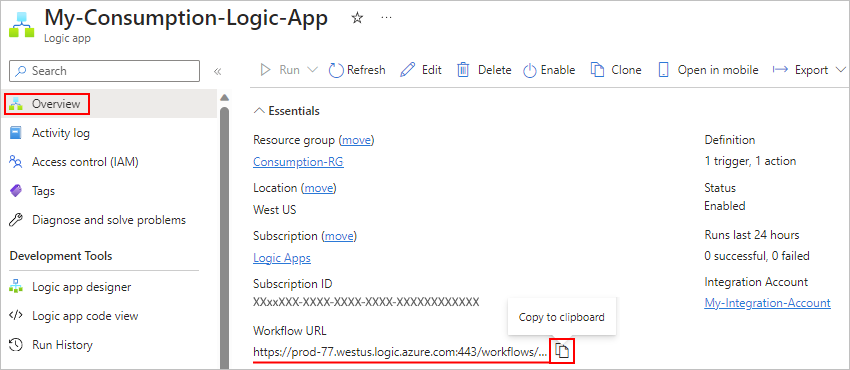Click the Run History clock icon
This screenshot has height=370, width=850.
click(16, 345)
